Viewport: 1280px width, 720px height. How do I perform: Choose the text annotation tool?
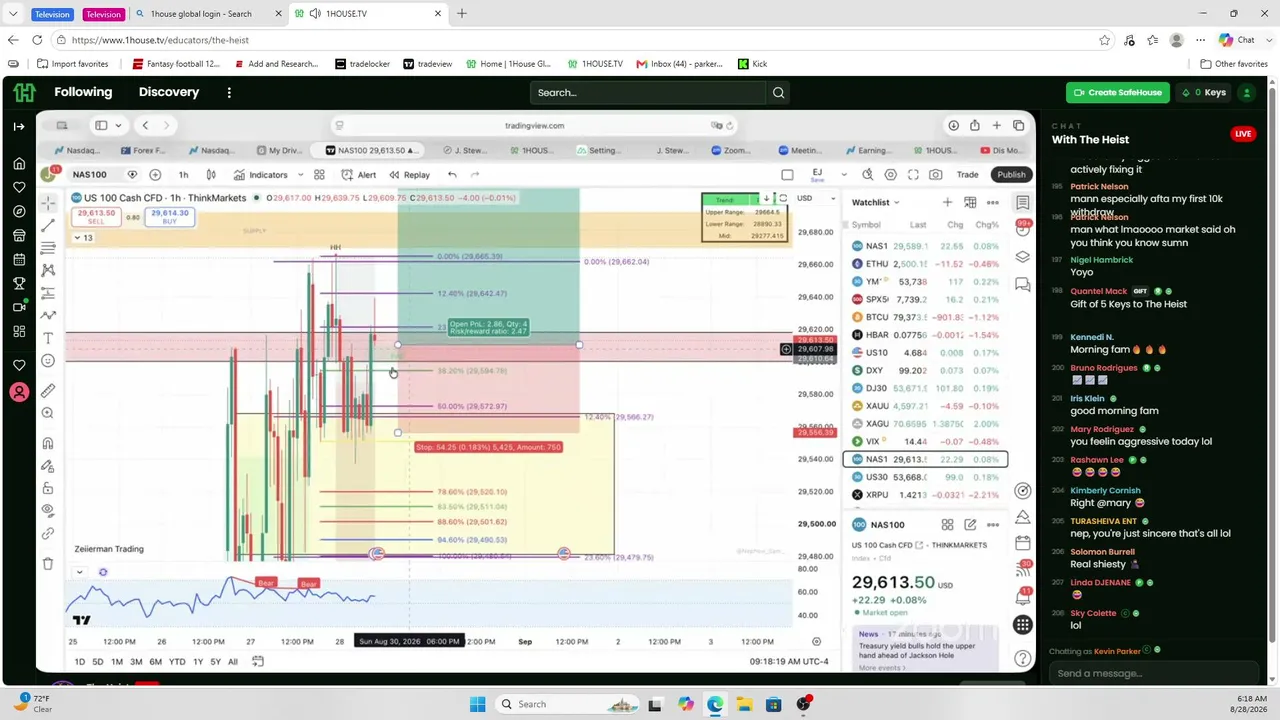[48, 338]
